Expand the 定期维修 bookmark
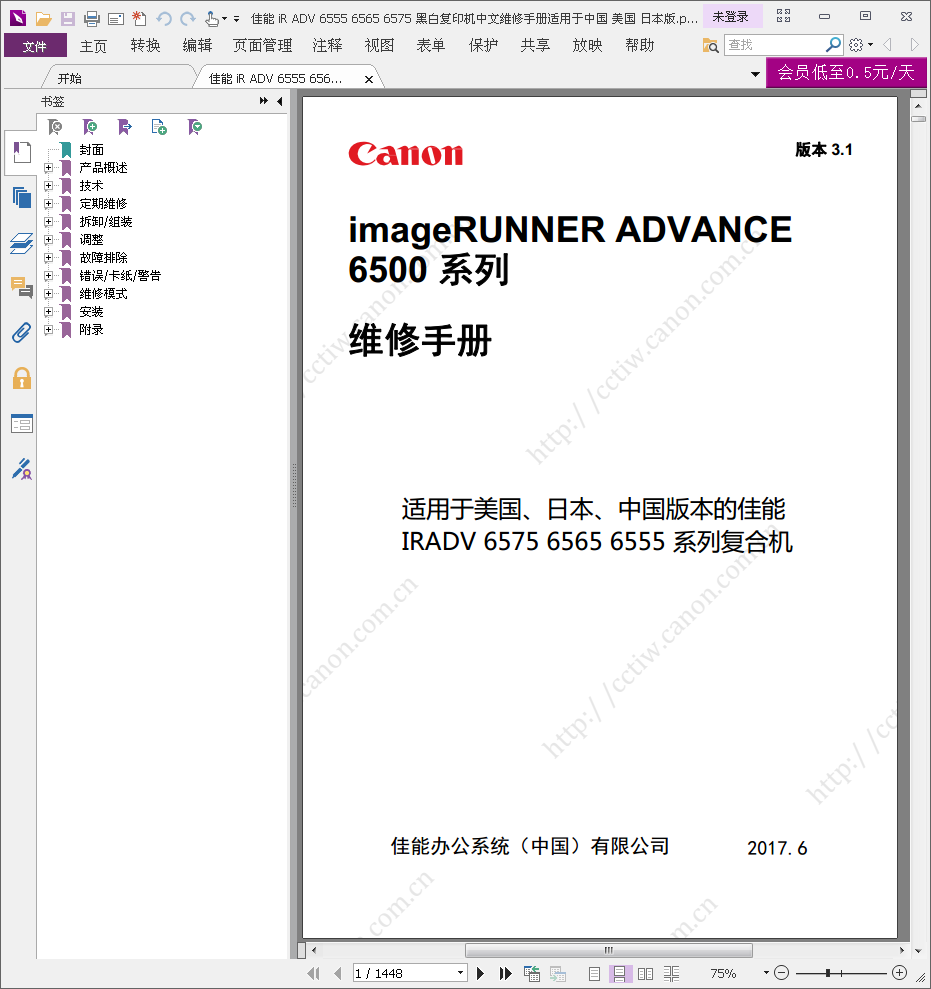Screen dimensions: 931x989 coord(49,204)
